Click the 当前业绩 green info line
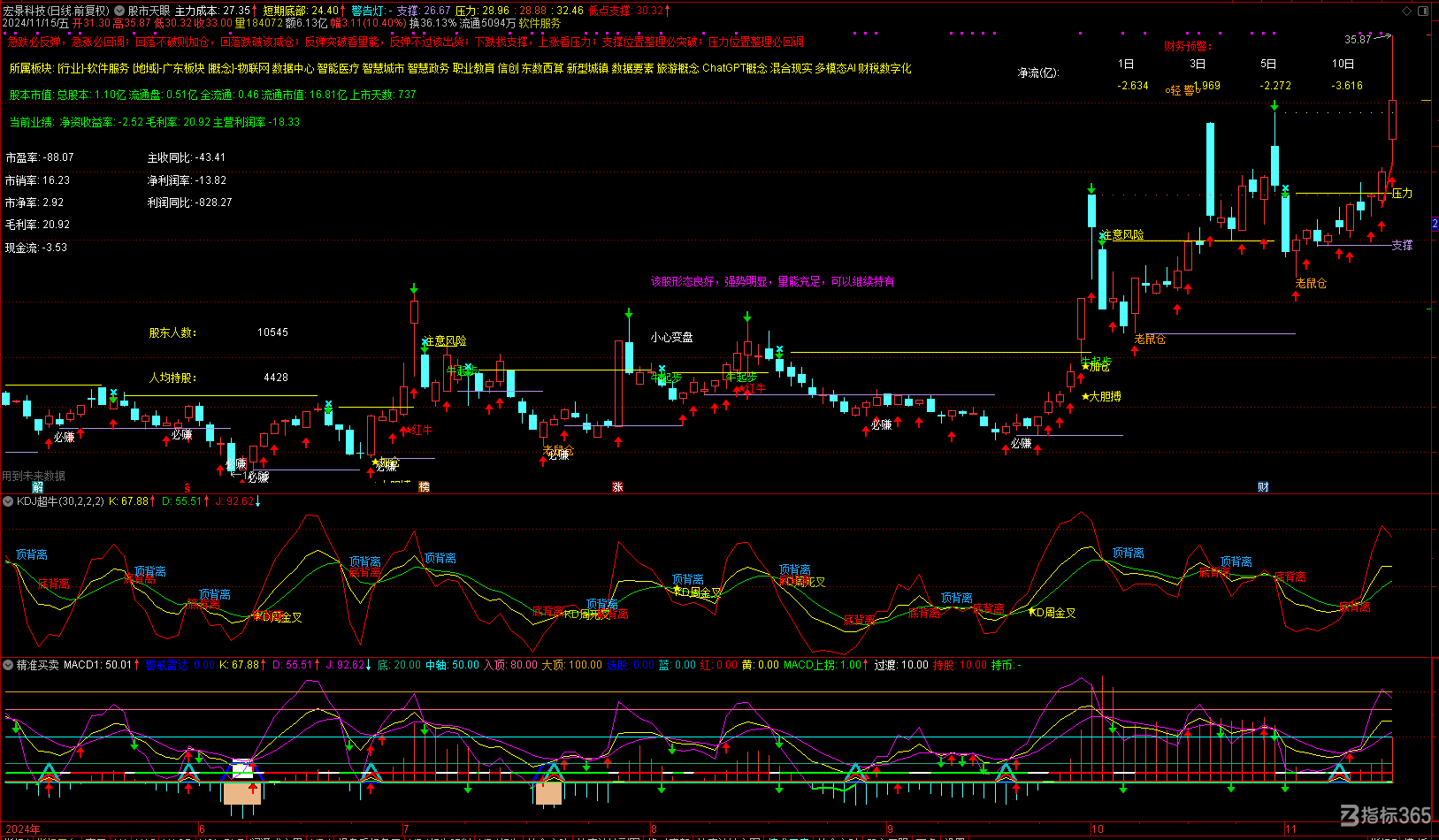This screenshot has height=840, width=1439. 155,122
